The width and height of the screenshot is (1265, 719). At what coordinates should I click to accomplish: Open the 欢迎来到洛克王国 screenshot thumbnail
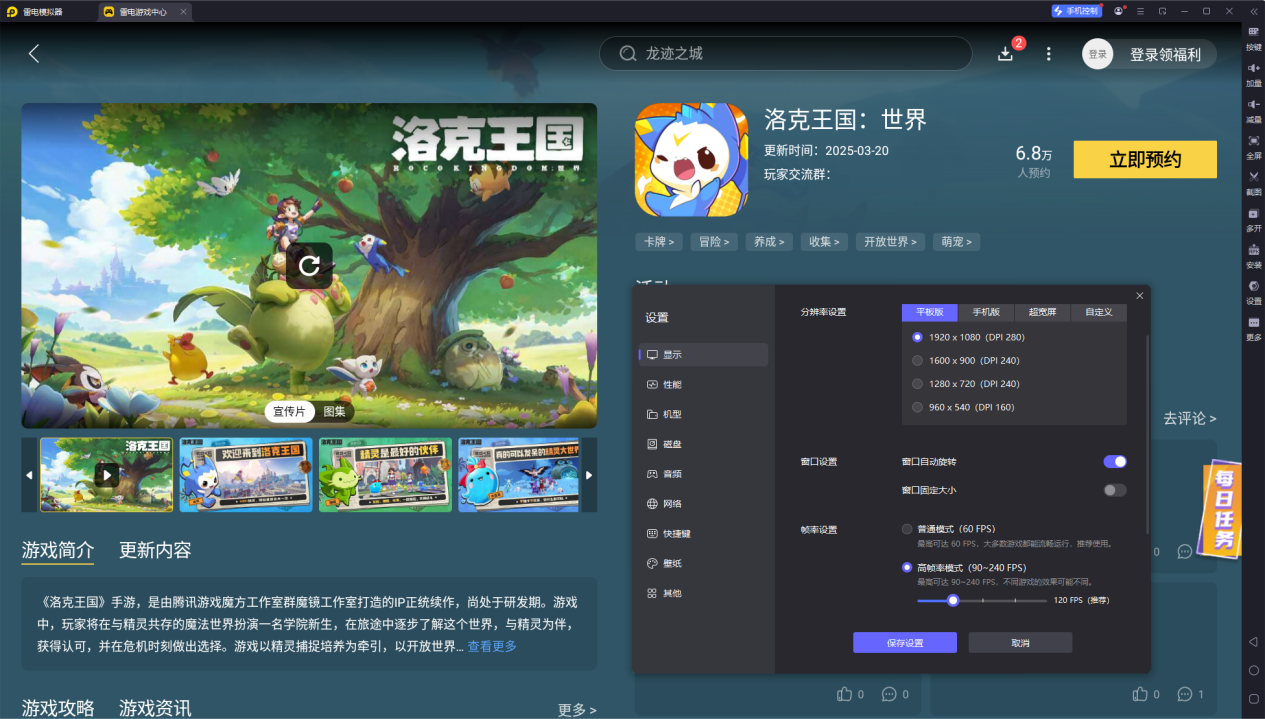(x=245, y=474)
